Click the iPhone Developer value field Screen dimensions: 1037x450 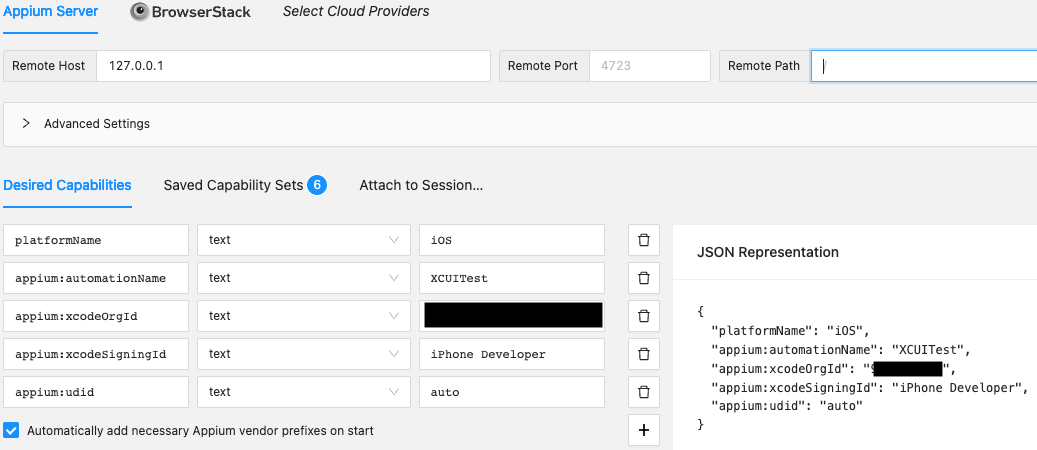[x=512, y=354]
